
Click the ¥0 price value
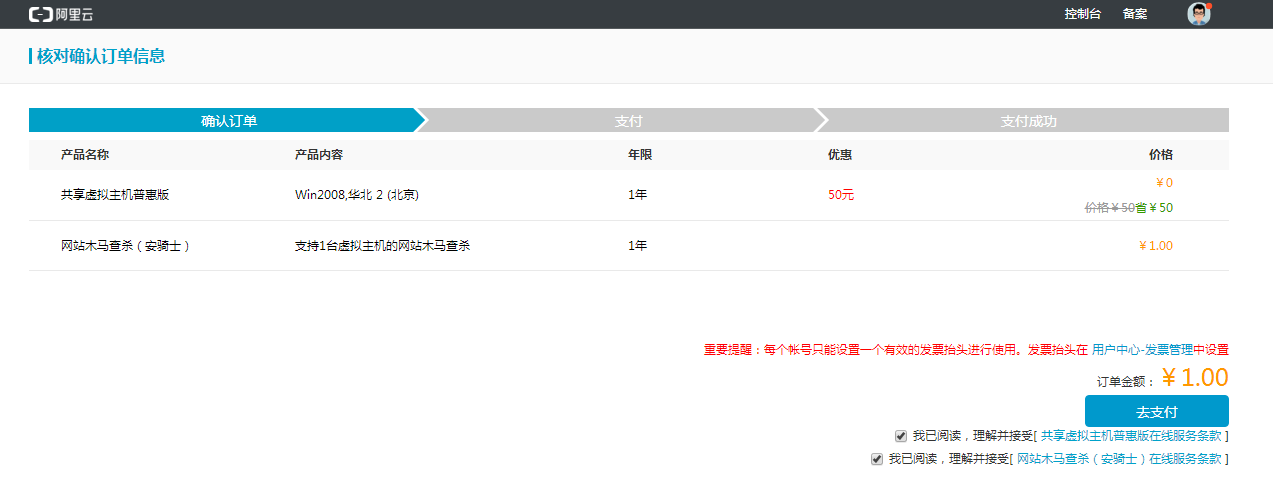click(1164, 183)
